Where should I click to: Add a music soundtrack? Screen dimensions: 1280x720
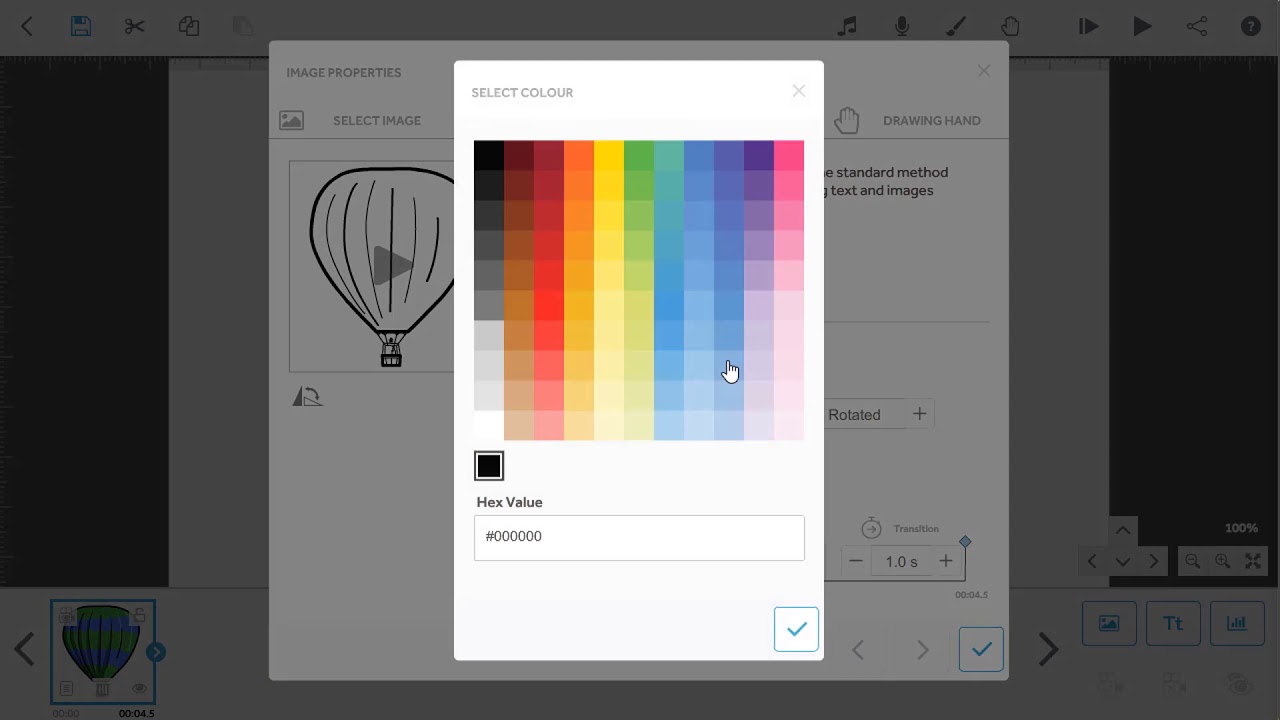click(848, 27)
